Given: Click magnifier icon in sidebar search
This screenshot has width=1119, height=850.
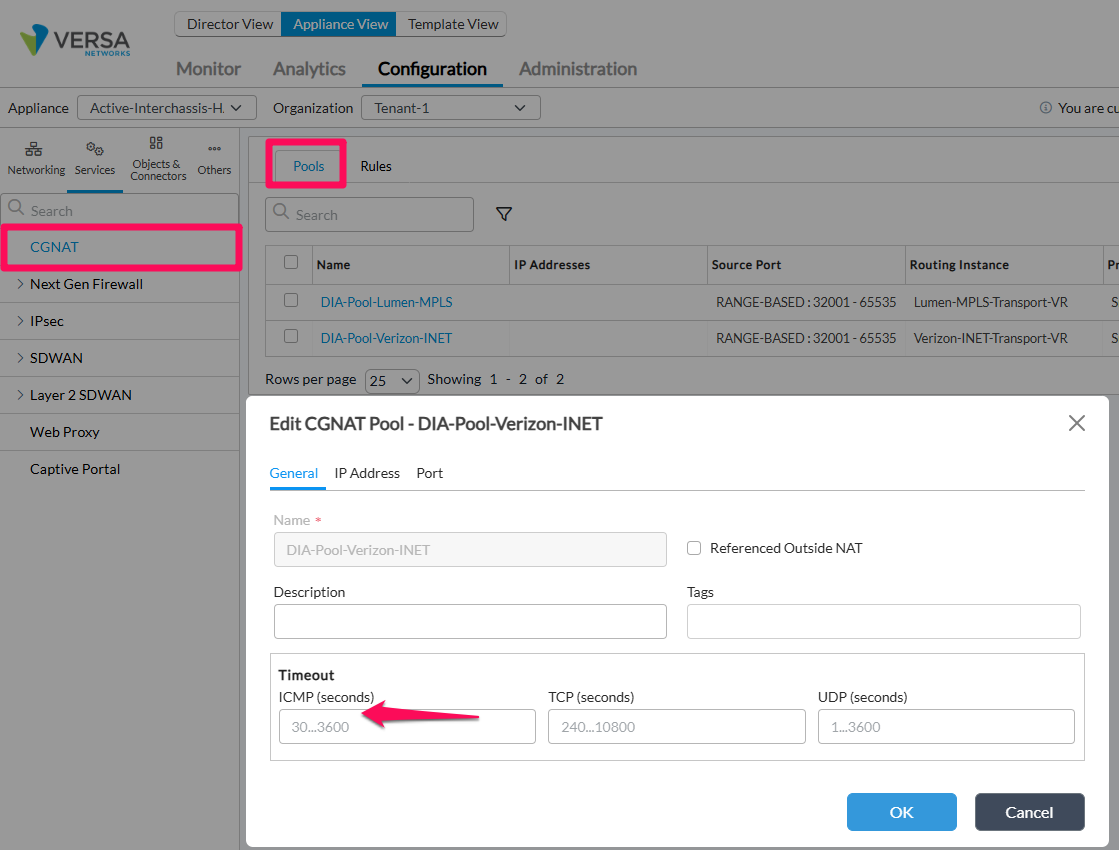Looking at the screenshot, I should click(x=16, y=208).
